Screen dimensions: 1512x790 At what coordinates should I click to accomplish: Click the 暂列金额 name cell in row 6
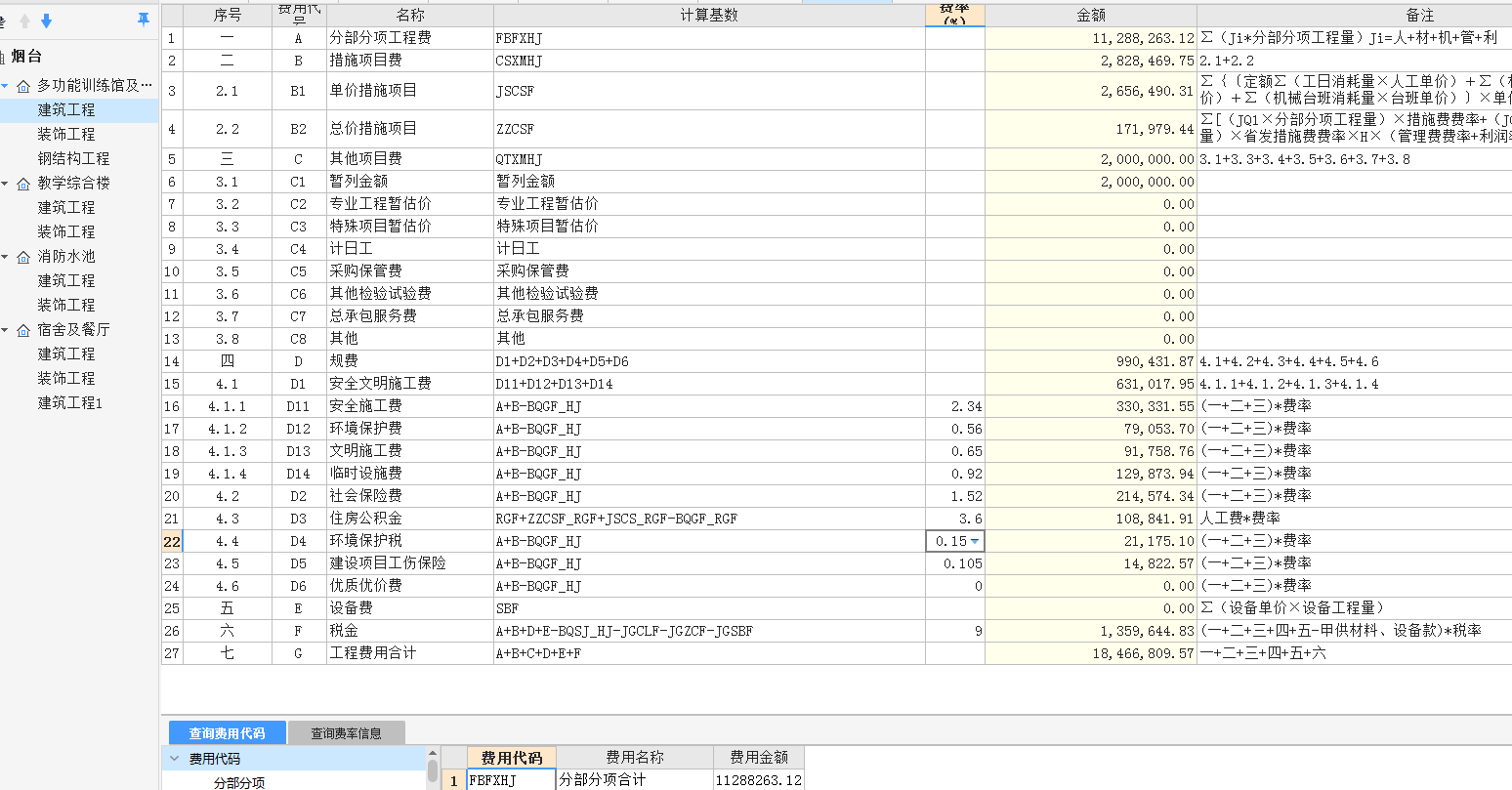[410, 182]
